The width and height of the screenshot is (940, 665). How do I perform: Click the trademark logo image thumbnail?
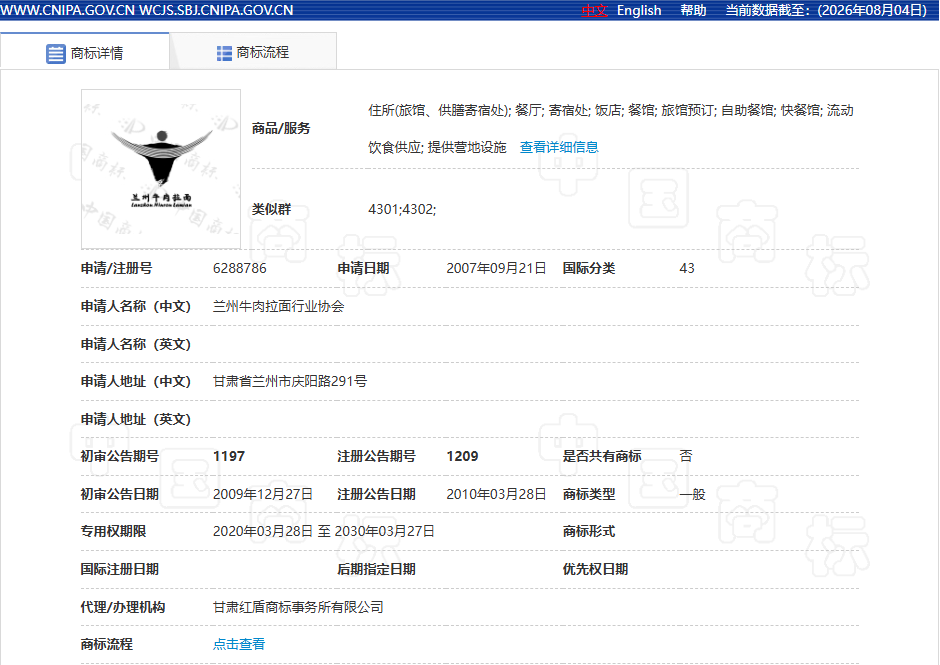[161, 169]
